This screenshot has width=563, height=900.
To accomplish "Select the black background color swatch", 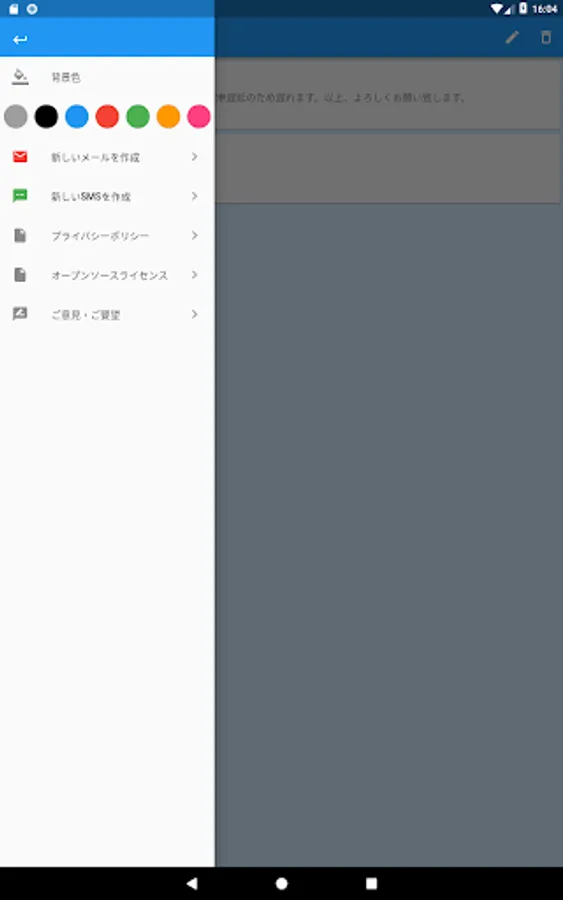I will click(x=46, y=117).
